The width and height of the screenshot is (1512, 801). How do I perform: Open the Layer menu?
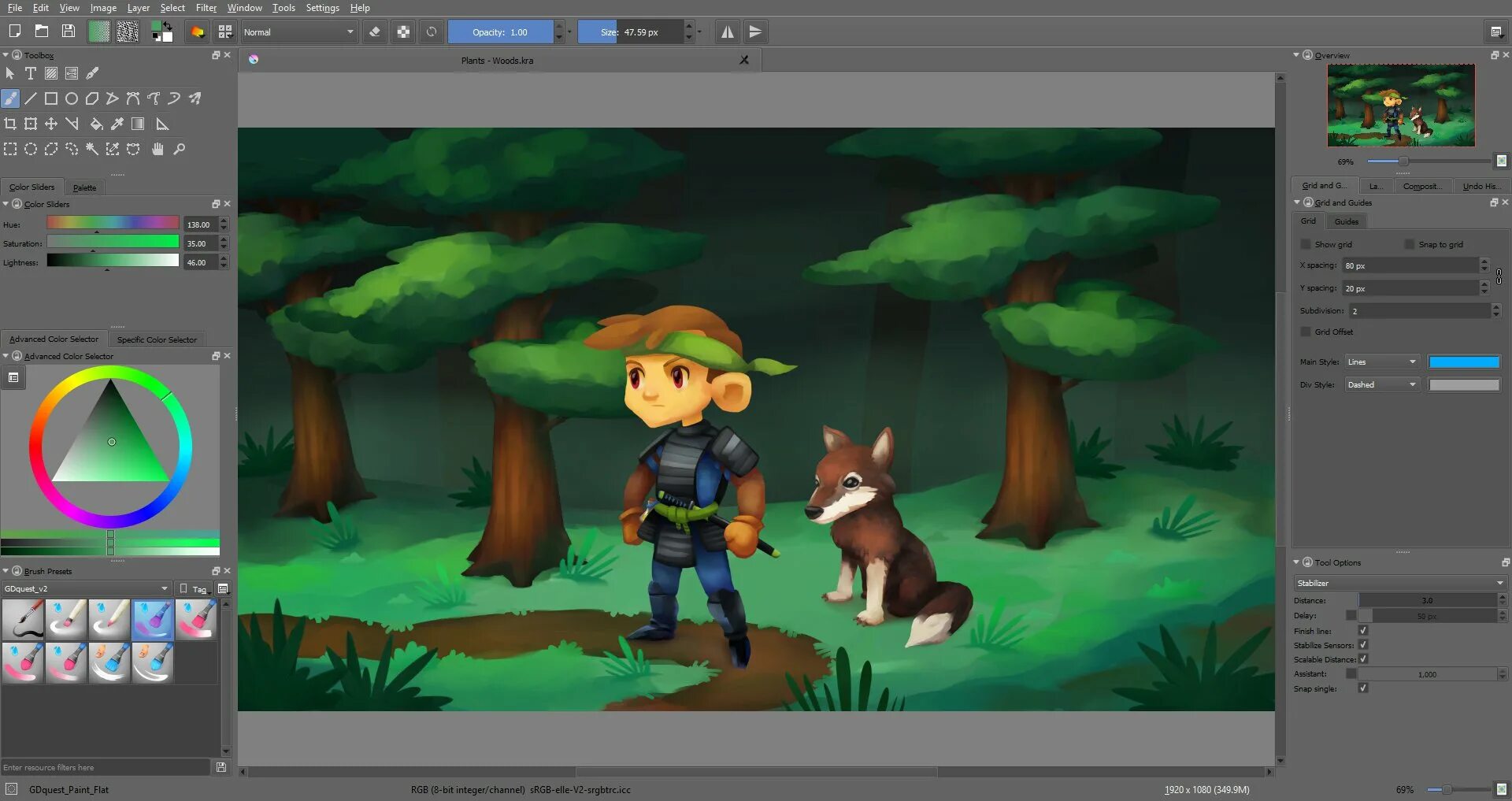pos(139,8)
